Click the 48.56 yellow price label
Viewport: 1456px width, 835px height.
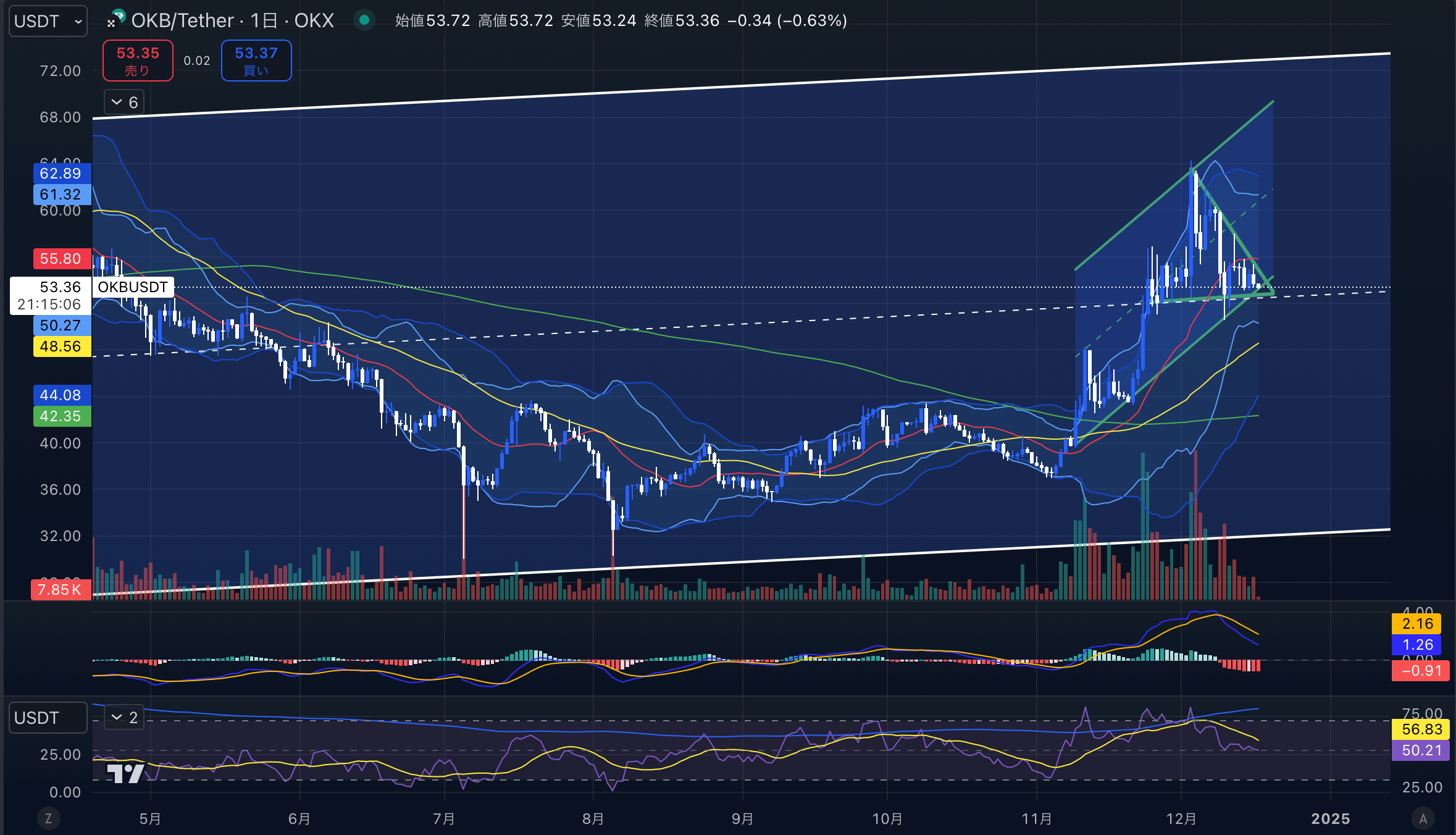(62, 346)
